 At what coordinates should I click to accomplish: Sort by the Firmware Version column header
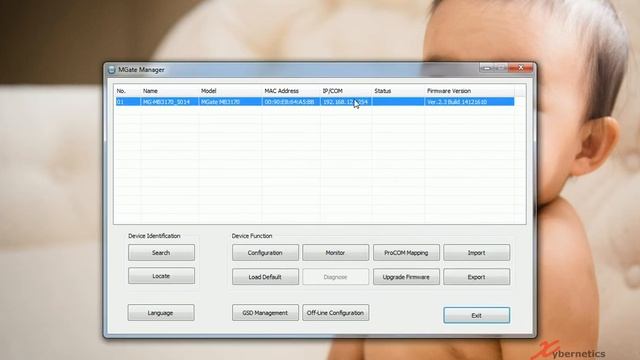(469, 91)
